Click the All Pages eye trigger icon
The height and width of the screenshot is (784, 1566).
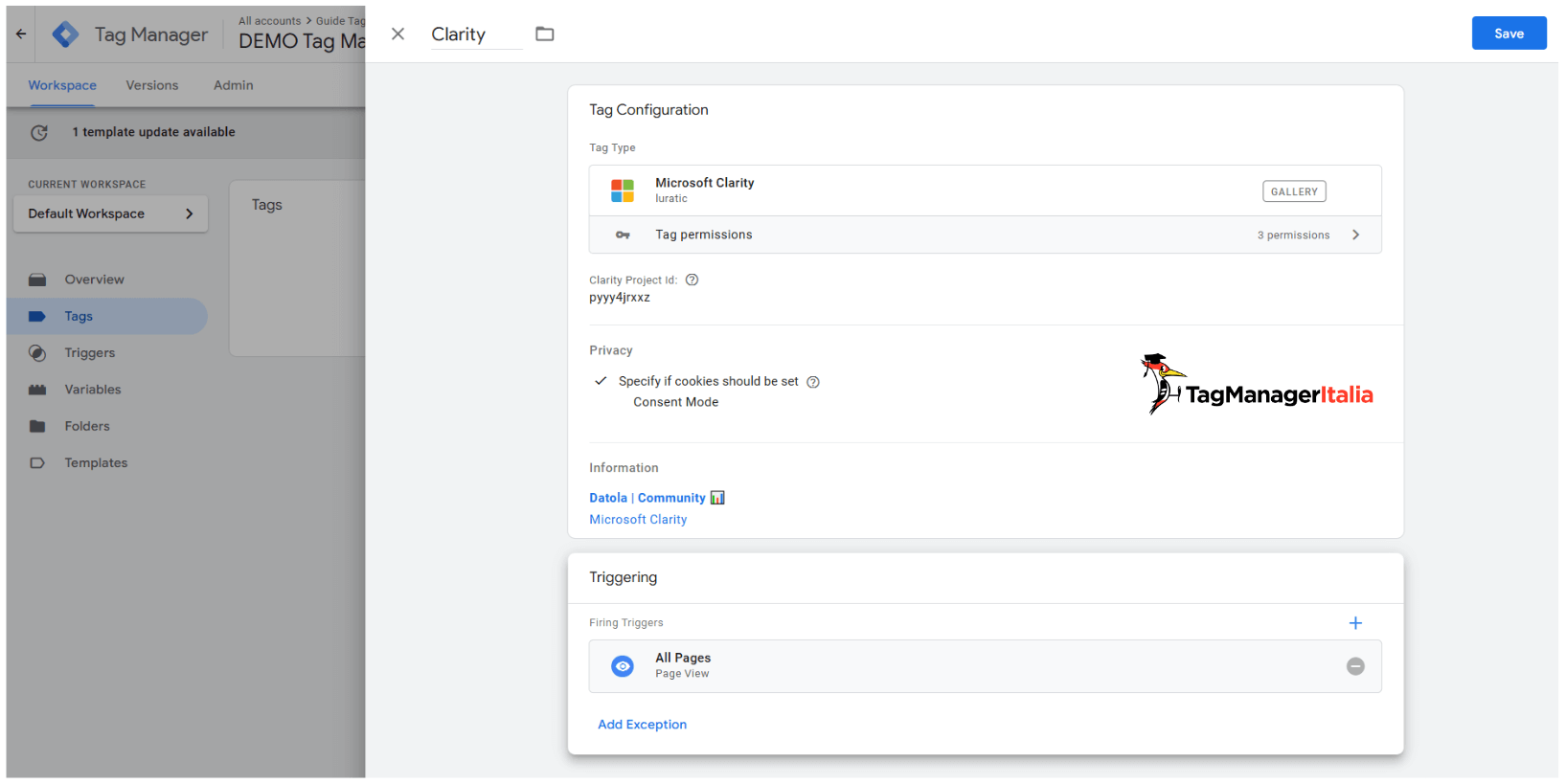click(x=623, y=666)
